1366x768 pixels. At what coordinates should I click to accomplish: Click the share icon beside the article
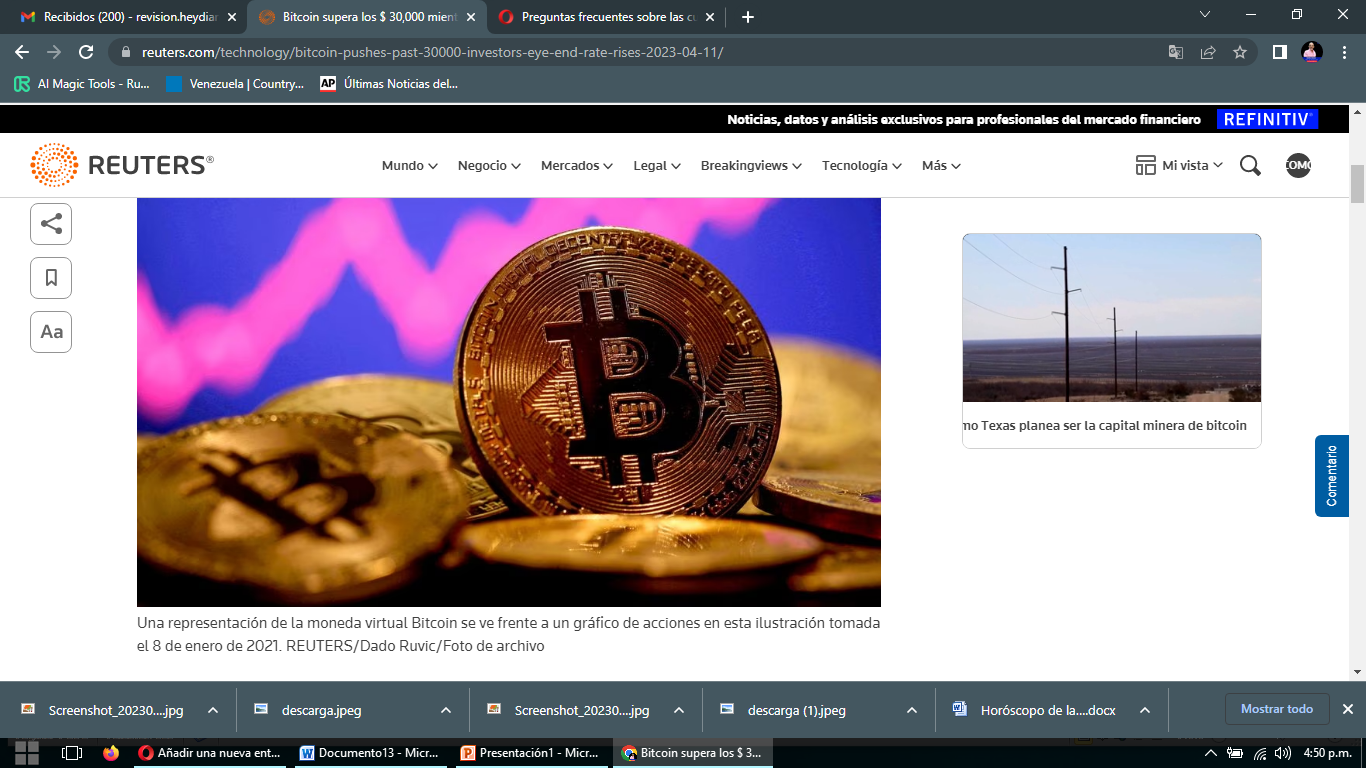click(51, 224)
